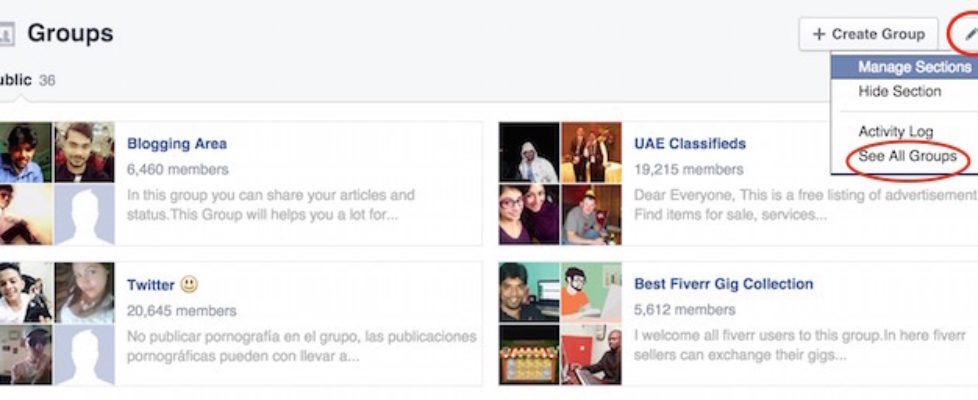Screen dimensions: 978x400
Task: Select See All Groups option
Action: click(x=907, y=157)
